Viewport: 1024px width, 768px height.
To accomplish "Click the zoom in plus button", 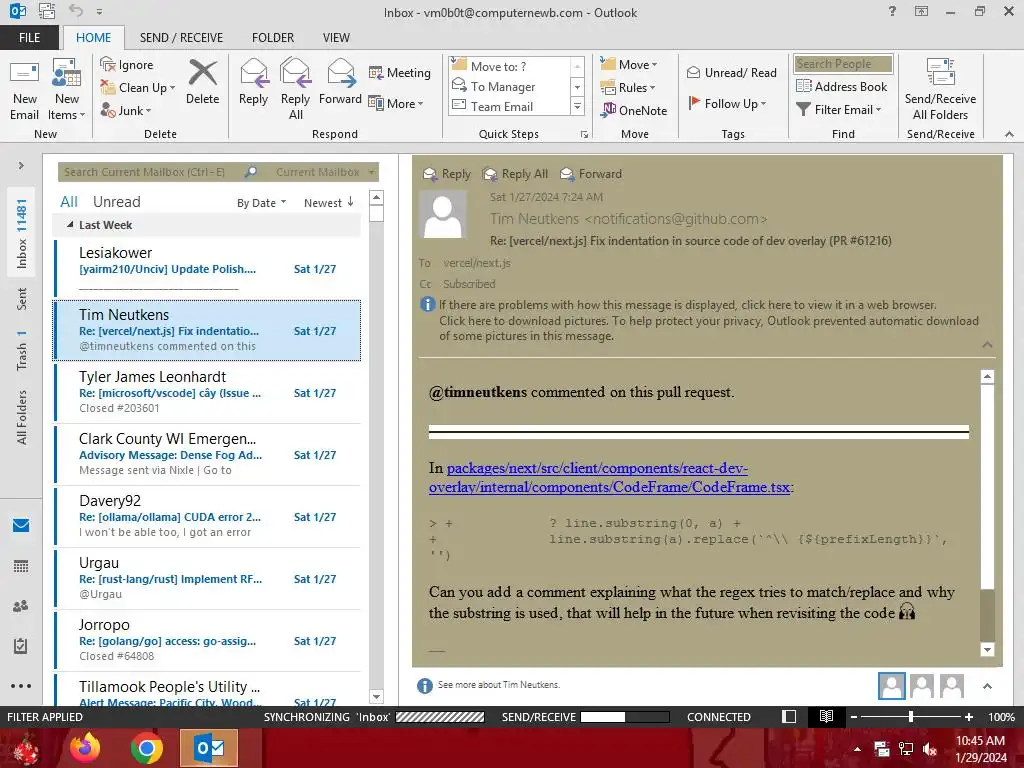I will 969,716.
